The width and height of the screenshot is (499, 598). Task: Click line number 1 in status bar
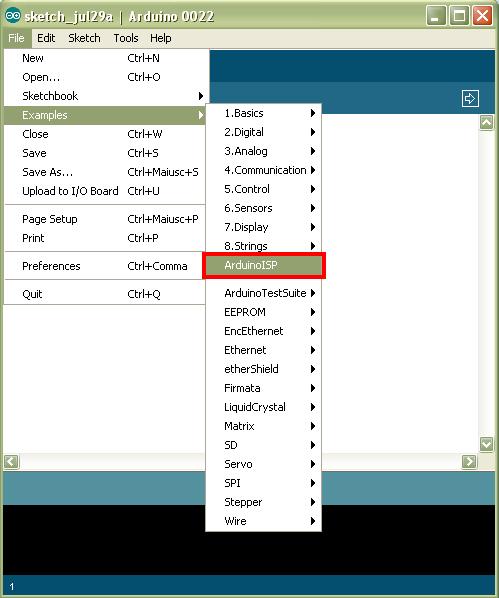click(x=12, y=587)
